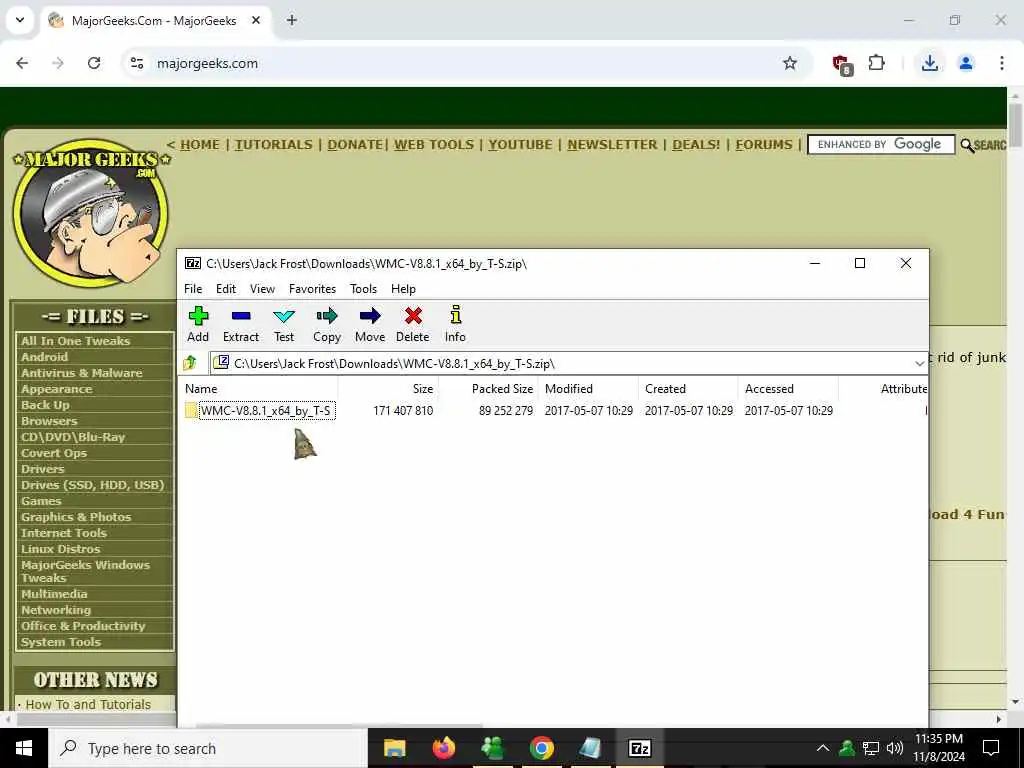The height and width of the screenshot is (768, 1024).
Task: View site information icon in address bar
Action: coord(136,63)
